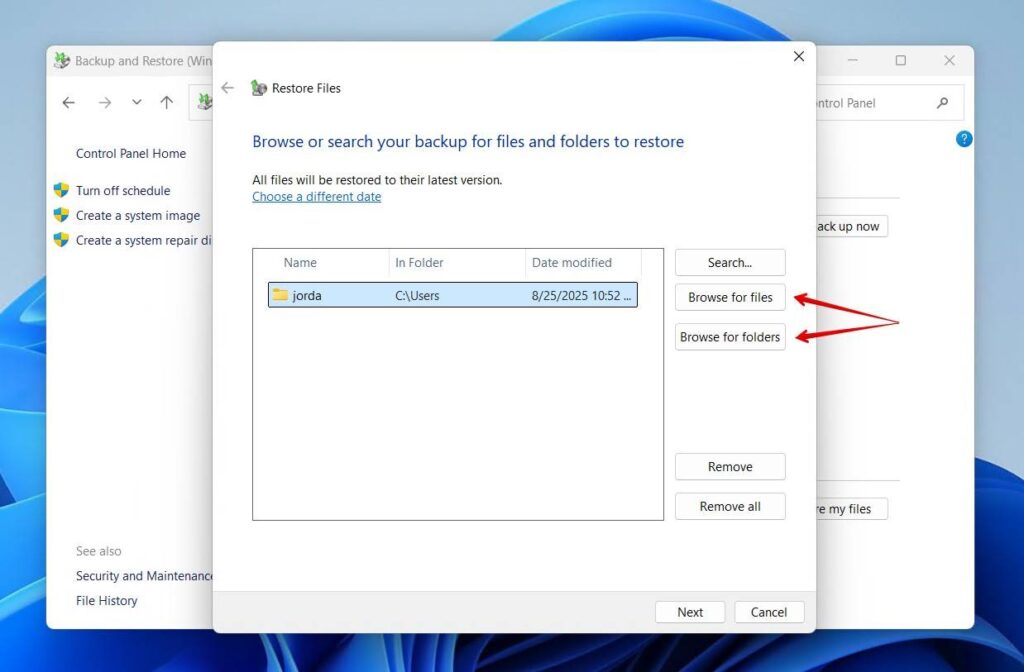Click the Search button in Restore Files
This screenshot has height=672, width=1024.
pos(730,262)
